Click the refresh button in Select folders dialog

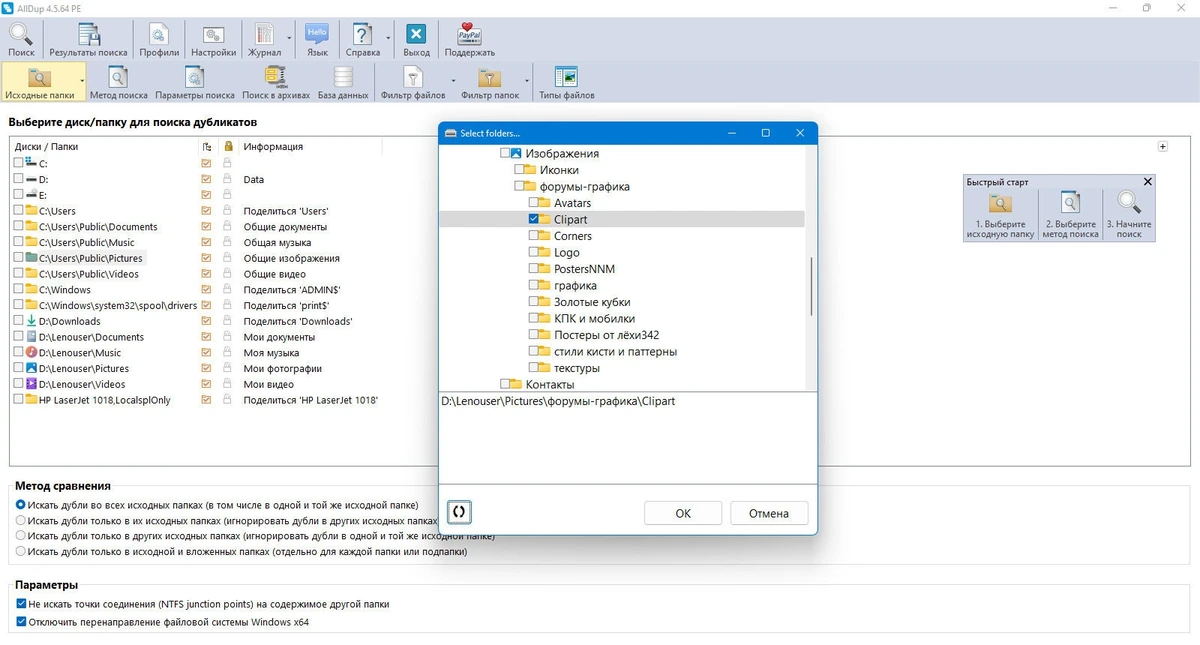coord(459,512)
